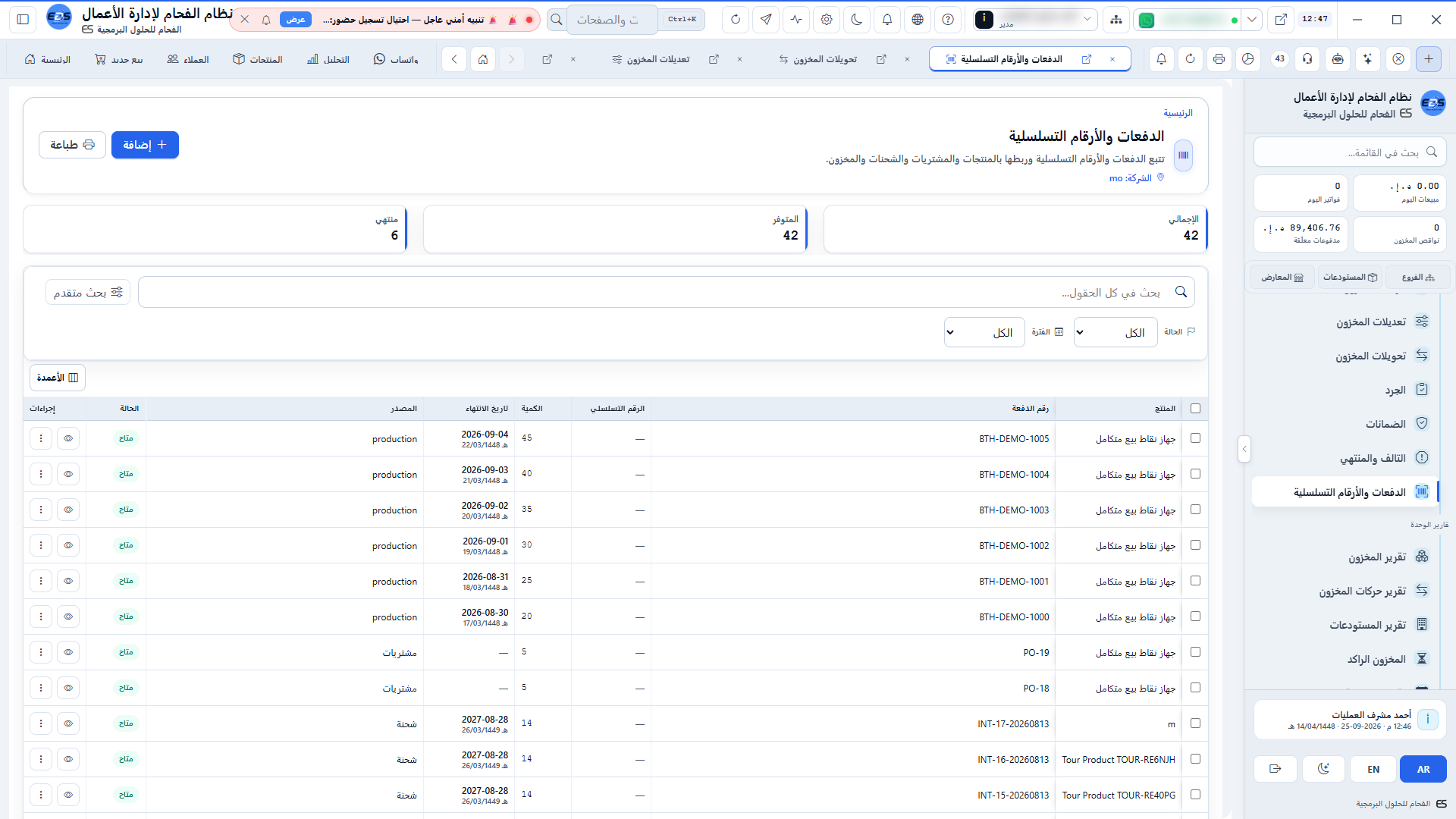Check the row BTH-DEMO-1004 checkbox
Image resolution: width=1456 pixels, height=819 pixels.
(1196, 474)
